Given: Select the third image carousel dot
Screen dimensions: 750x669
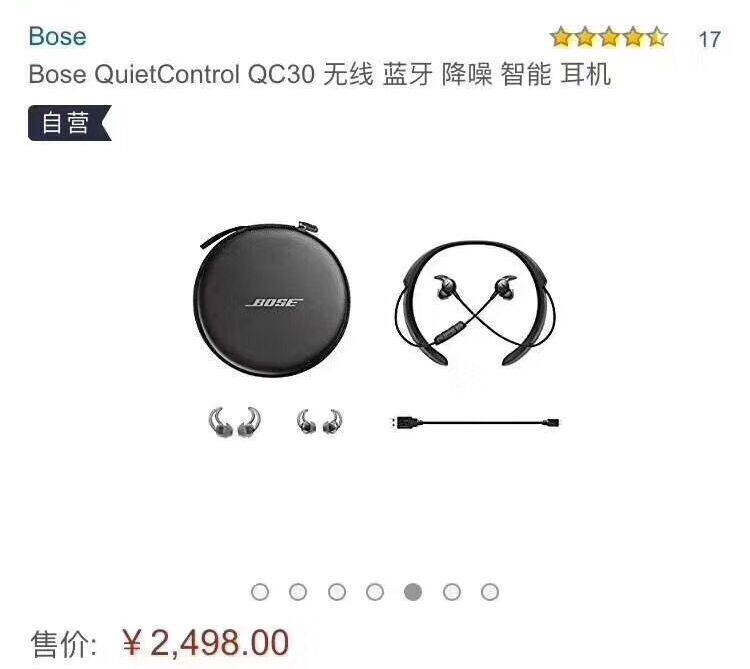Looking at the screenshot, I should pos(337,592).
